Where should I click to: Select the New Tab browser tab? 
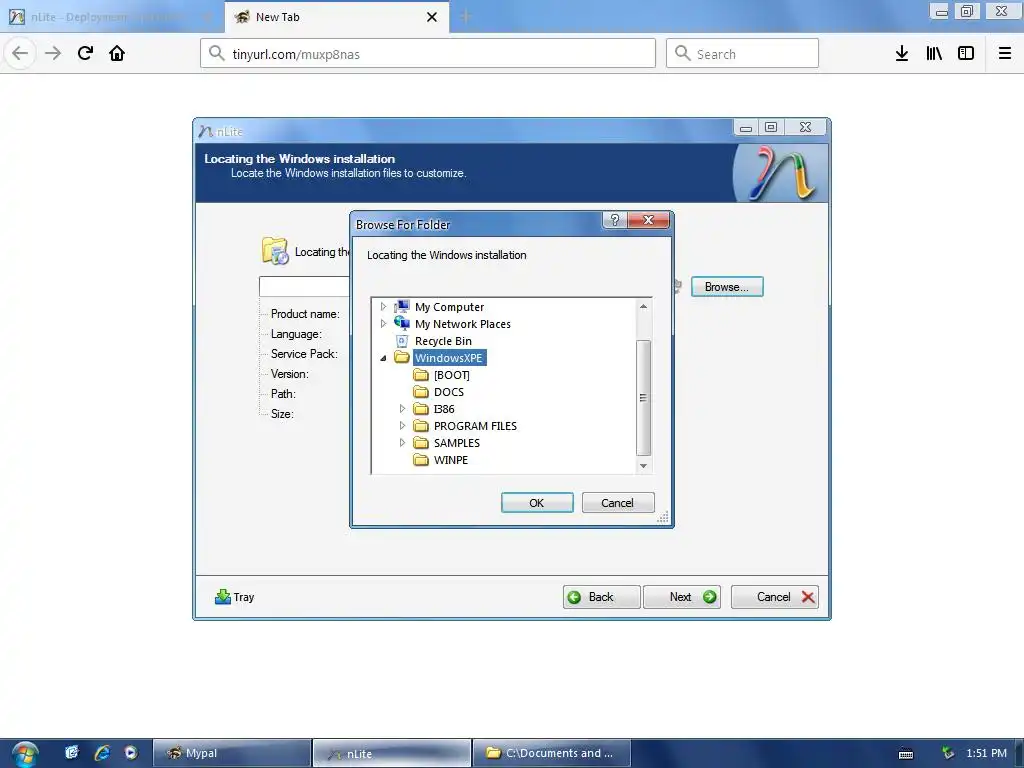pos(337,17)
